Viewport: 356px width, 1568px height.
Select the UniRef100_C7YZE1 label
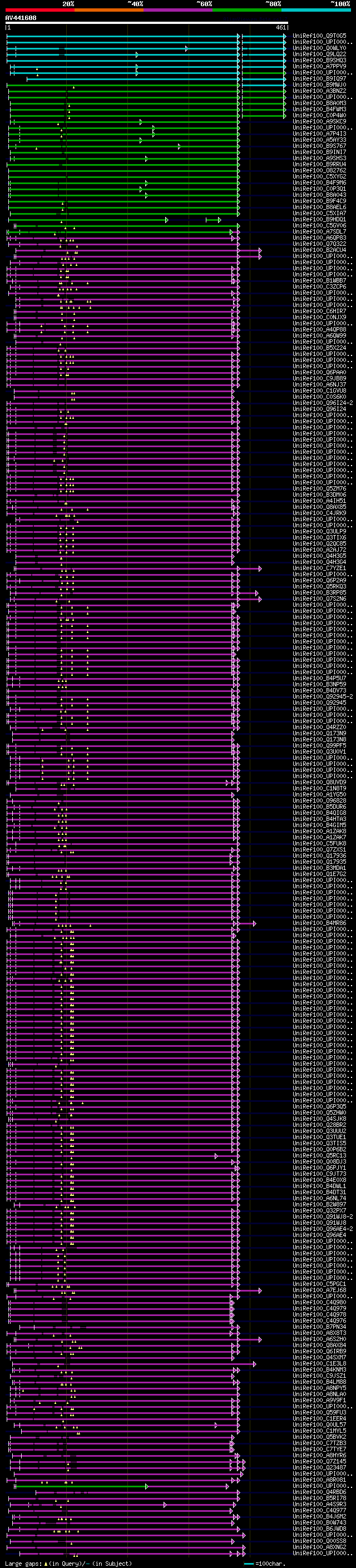click(x=319, y=568)
